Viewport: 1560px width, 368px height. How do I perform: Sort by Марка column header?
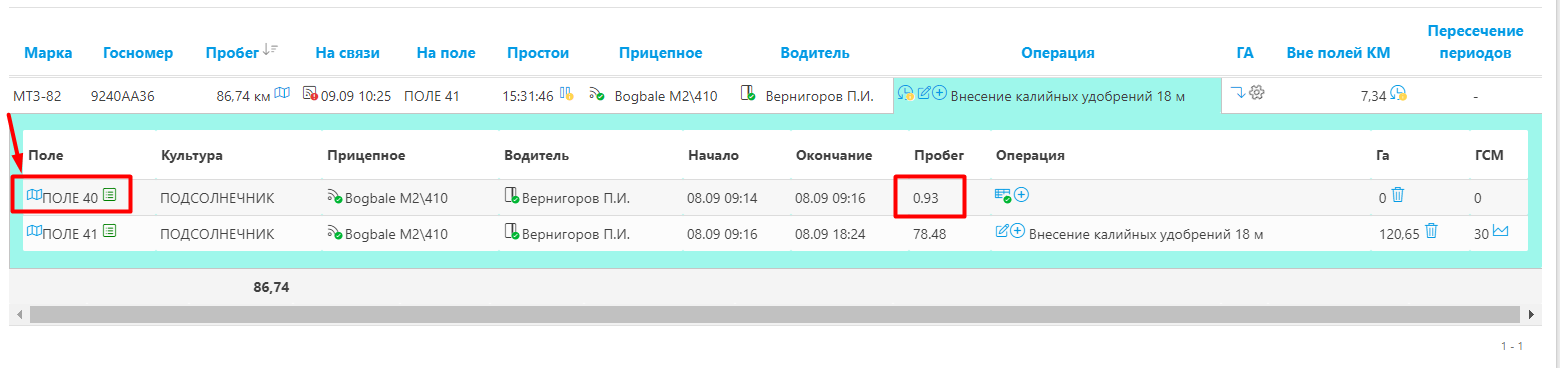pos(49,53)
